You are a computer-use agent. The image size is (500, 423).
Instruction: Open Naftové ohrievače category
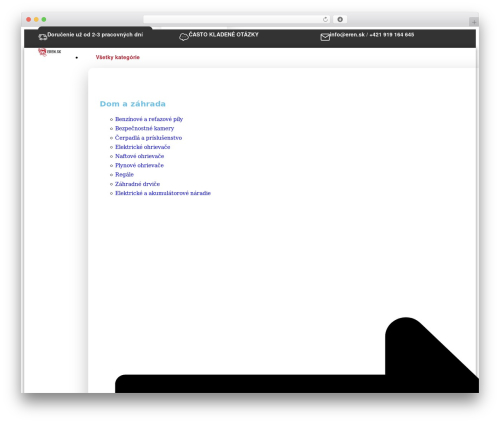point(140,156)
